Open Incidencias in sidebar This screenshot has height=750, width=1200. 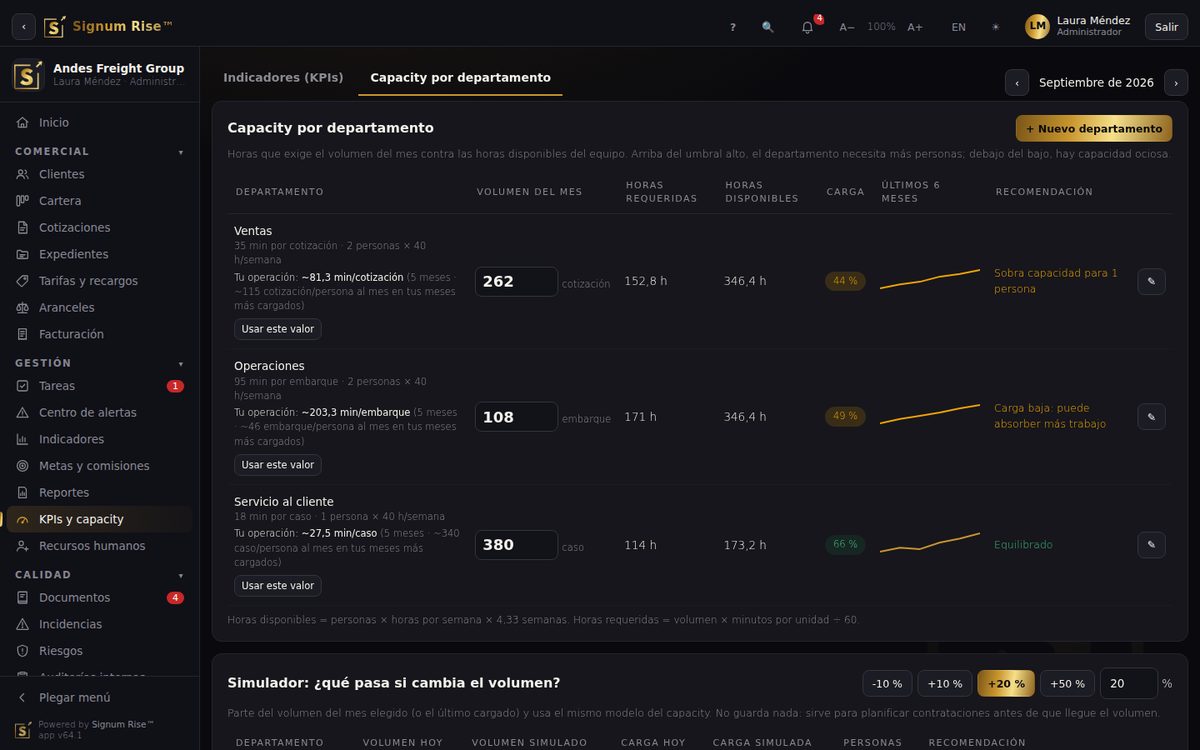click(x=100, y=624)
